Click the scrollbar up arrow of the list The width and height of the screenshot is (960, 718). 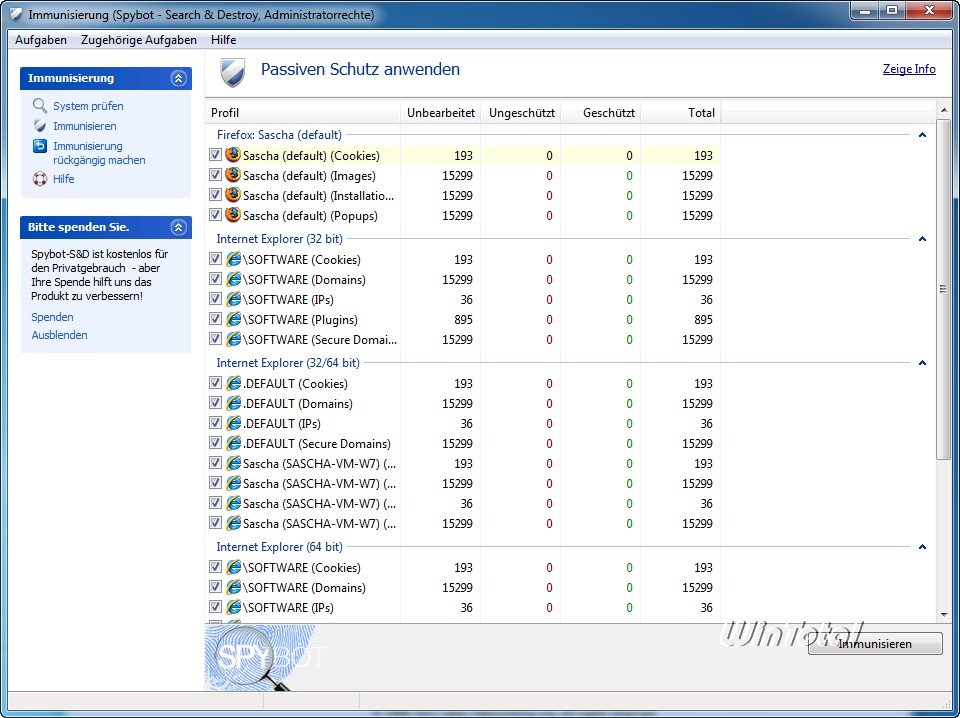click(943, 110)
